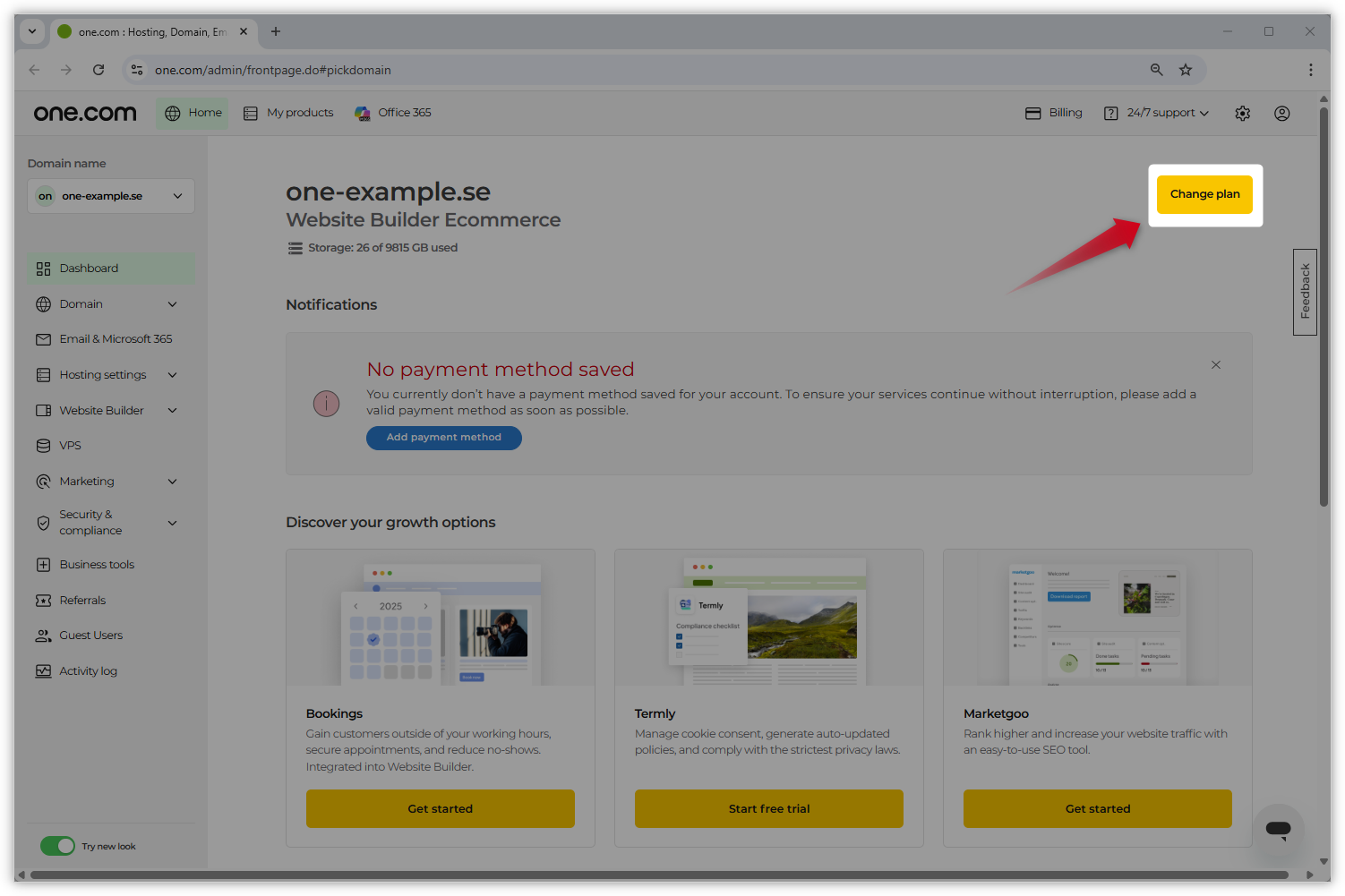Click the site information icon in the address bar
The image size is (1345, 896).
point(137,70)
